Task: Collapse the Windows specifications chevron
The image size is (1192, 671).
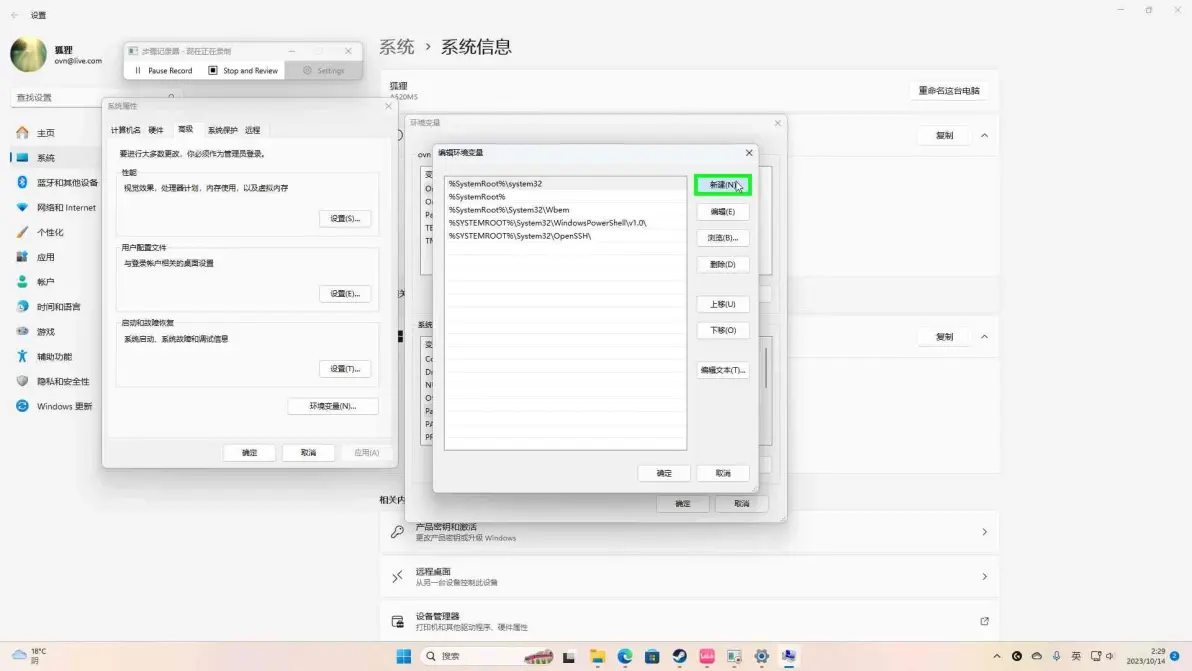Action: point(984,337)
